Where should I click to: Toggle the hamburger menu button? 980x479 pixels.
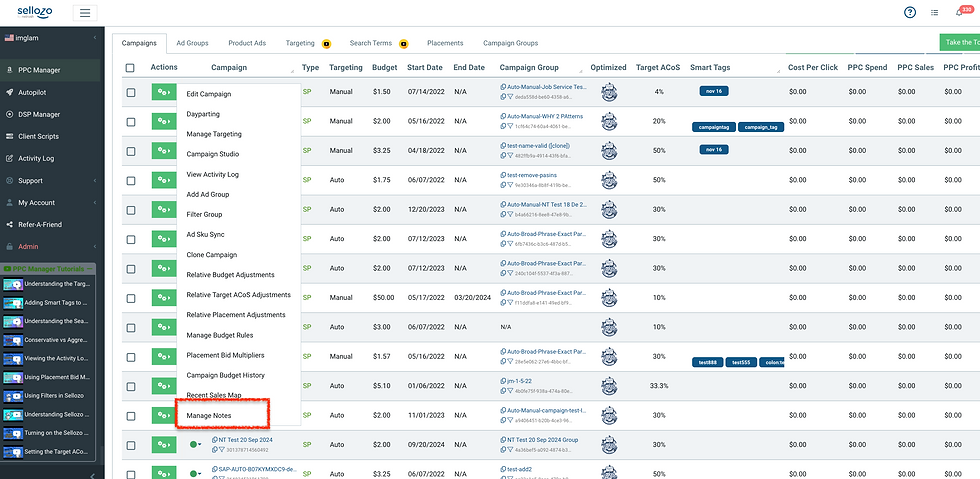[85, 13]
